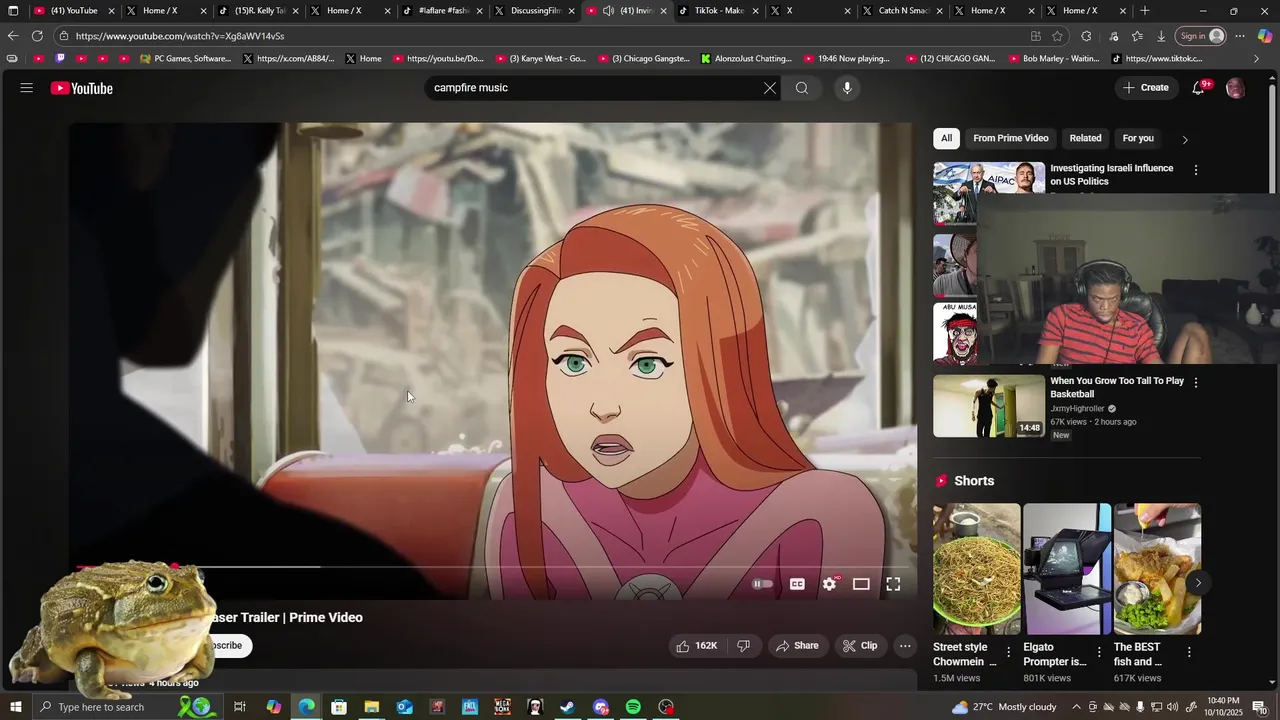Show hidden system tray icons
The width and height of the screenshot is (1280, 720).
coord(1076,707)
